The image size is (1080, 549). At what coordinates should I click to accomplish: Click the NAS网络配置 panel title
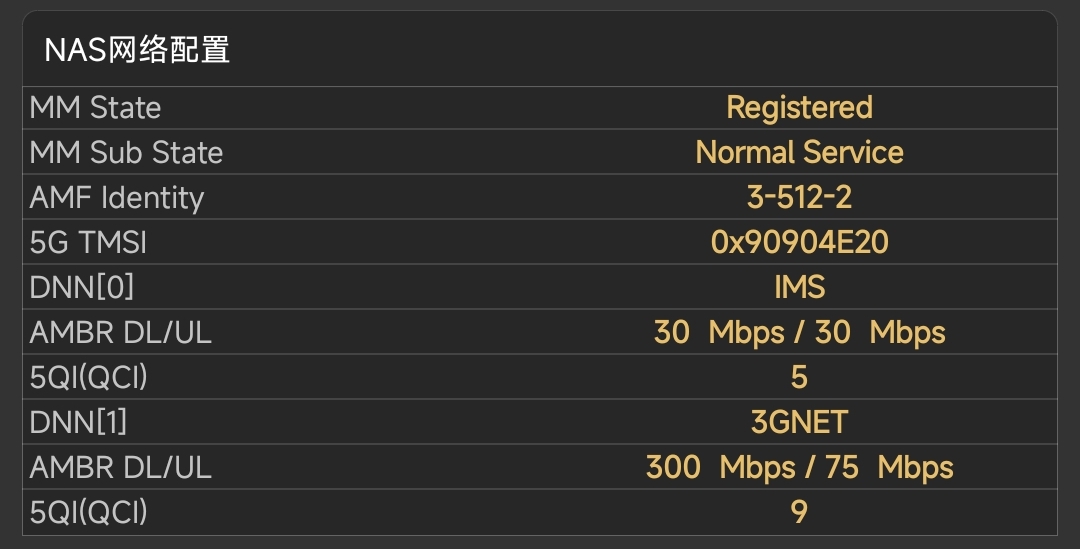point(138,50)
